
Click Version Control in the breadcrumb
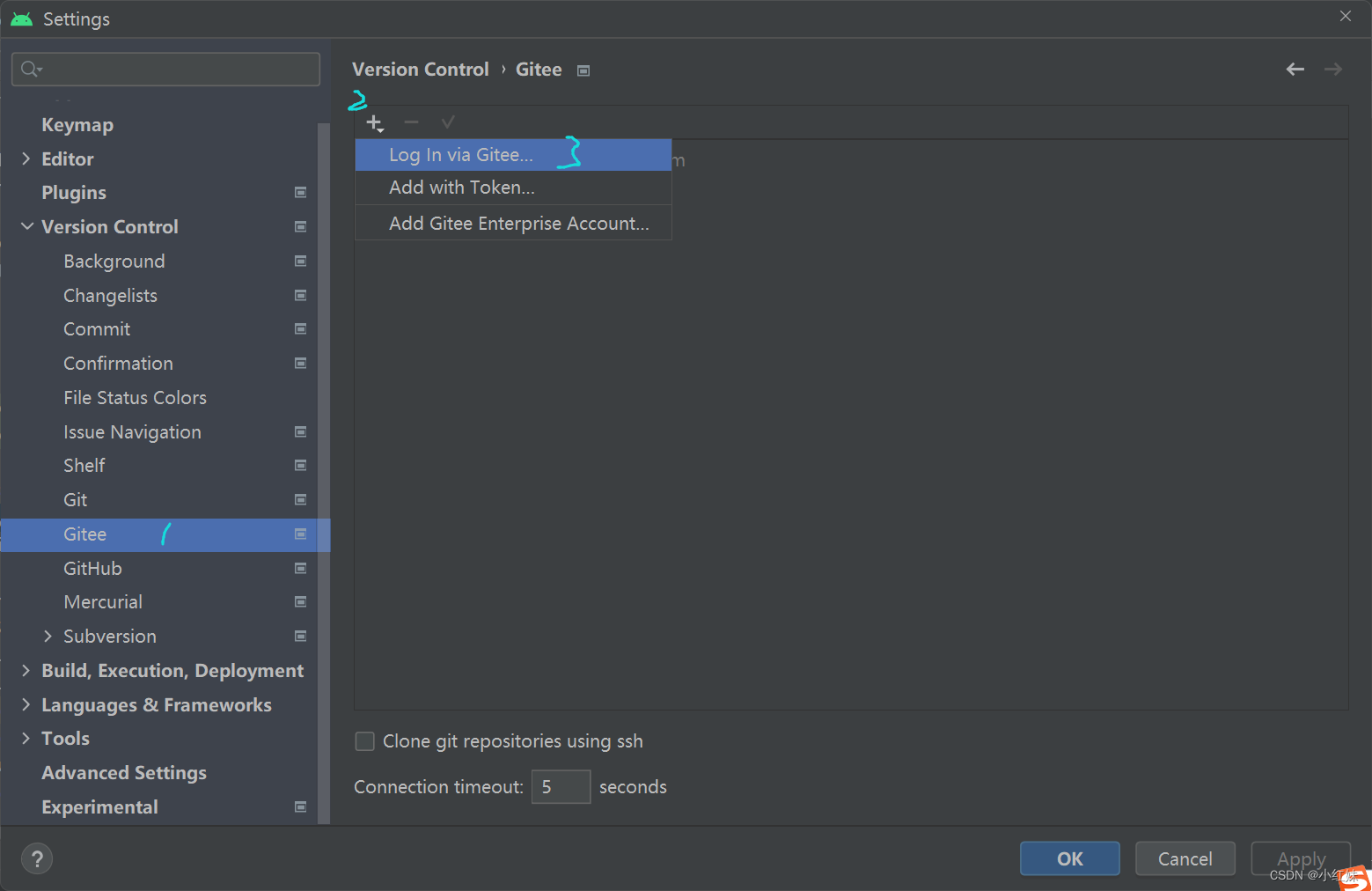click(420, 70)
